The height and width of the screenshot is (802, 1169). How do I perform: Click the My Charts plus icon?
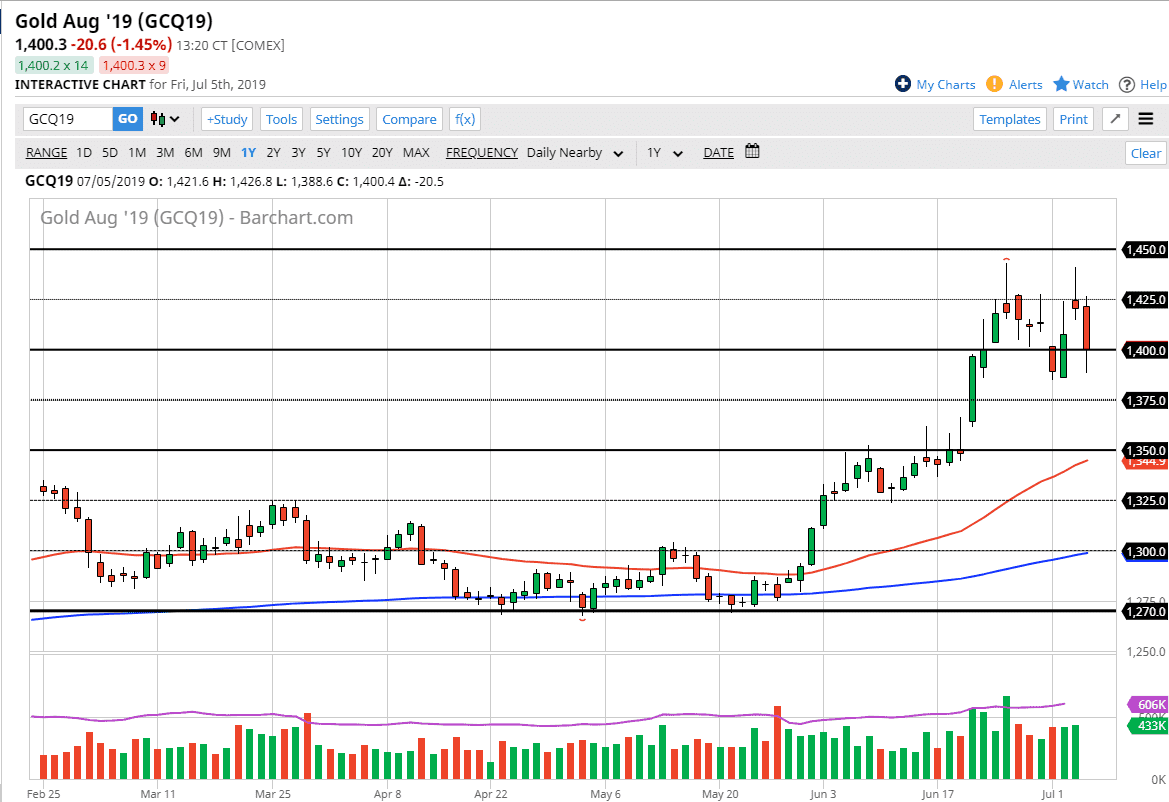(903, 84)
